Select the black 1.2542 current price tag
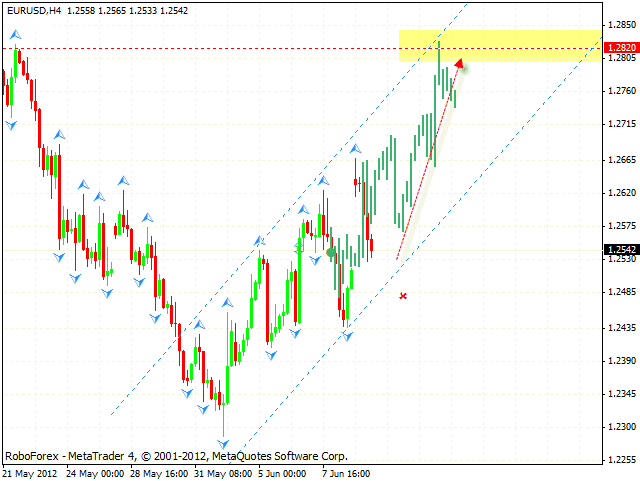 pos(620,250)
